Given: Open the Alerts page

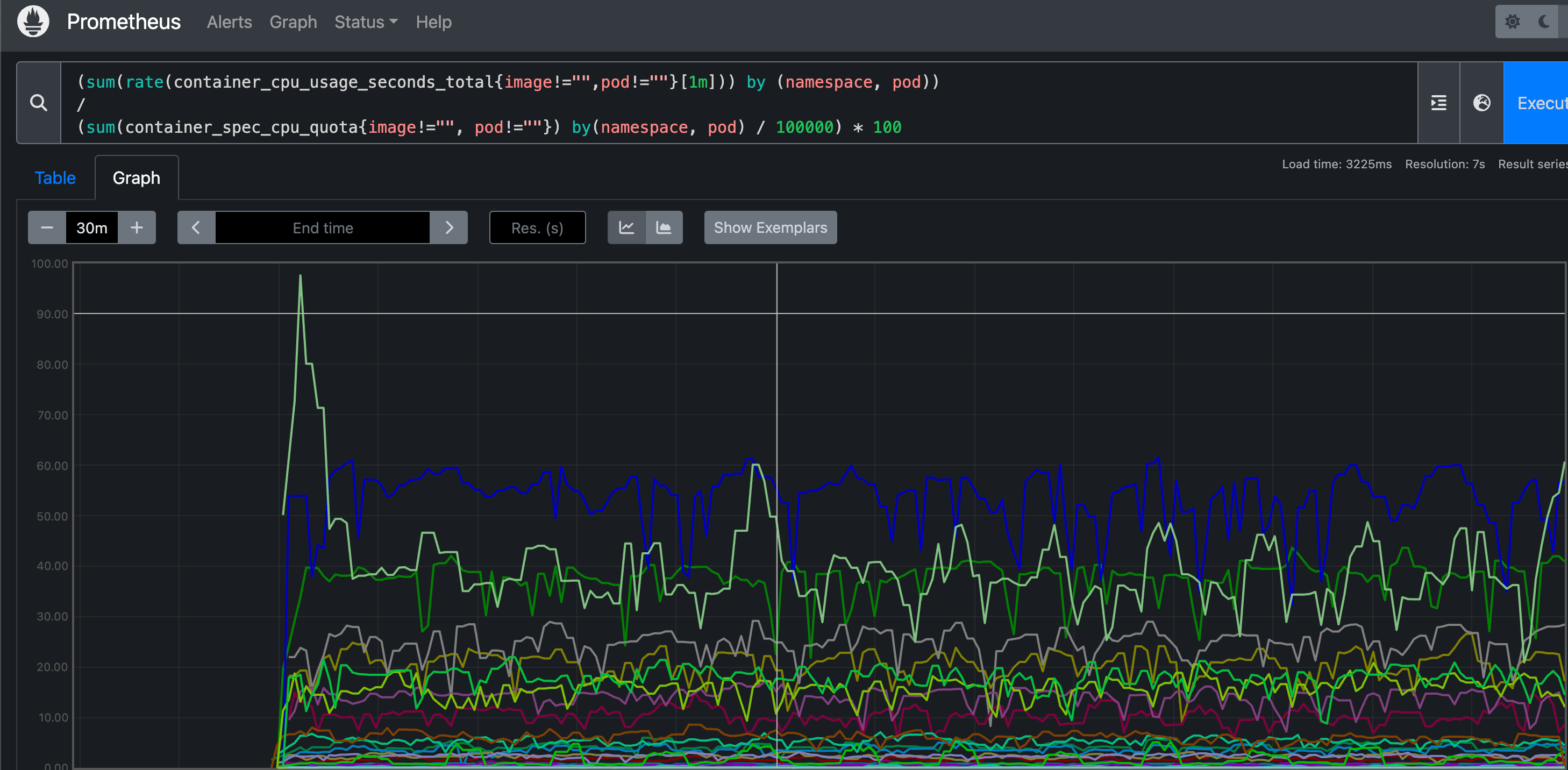Looking at the screenshot, I should pyautogui.click(x=229, y=22).
